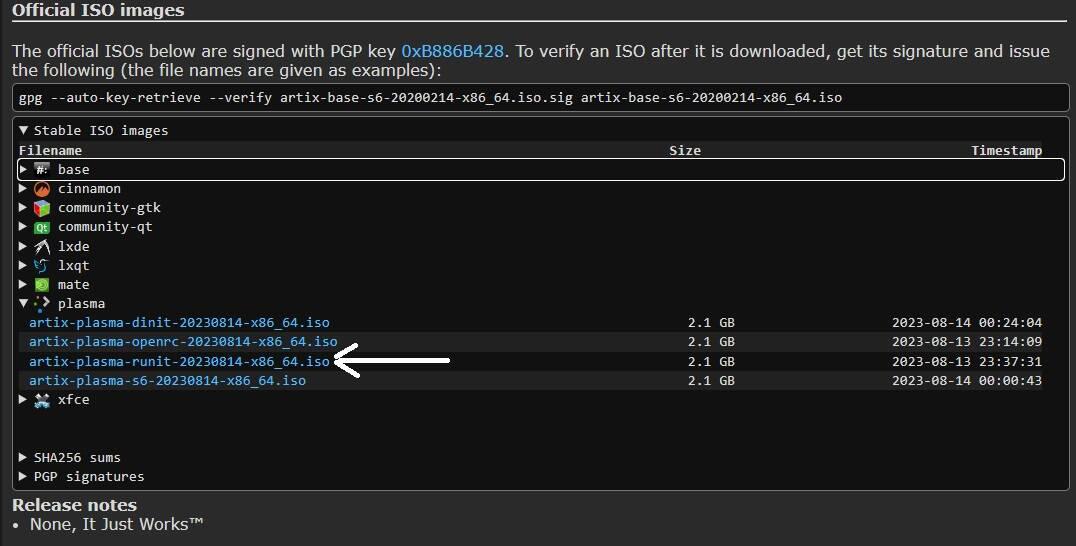Screen dimensions: 1076x546
Task: Download artix-plasma-s6-20230814 ISO
Action: click(167, 381)
